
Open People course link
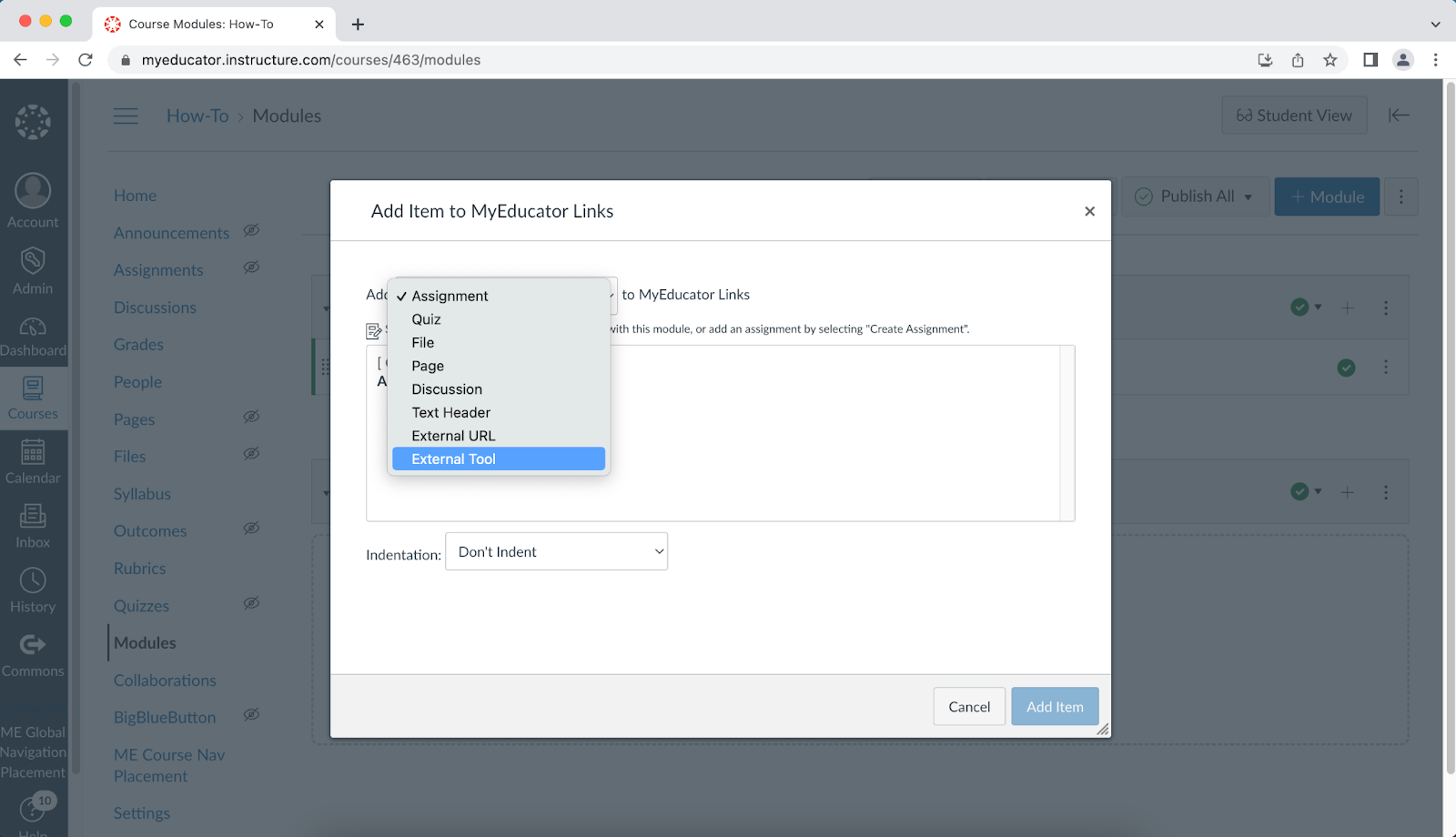pyautogui.click(x=137, y=382)
